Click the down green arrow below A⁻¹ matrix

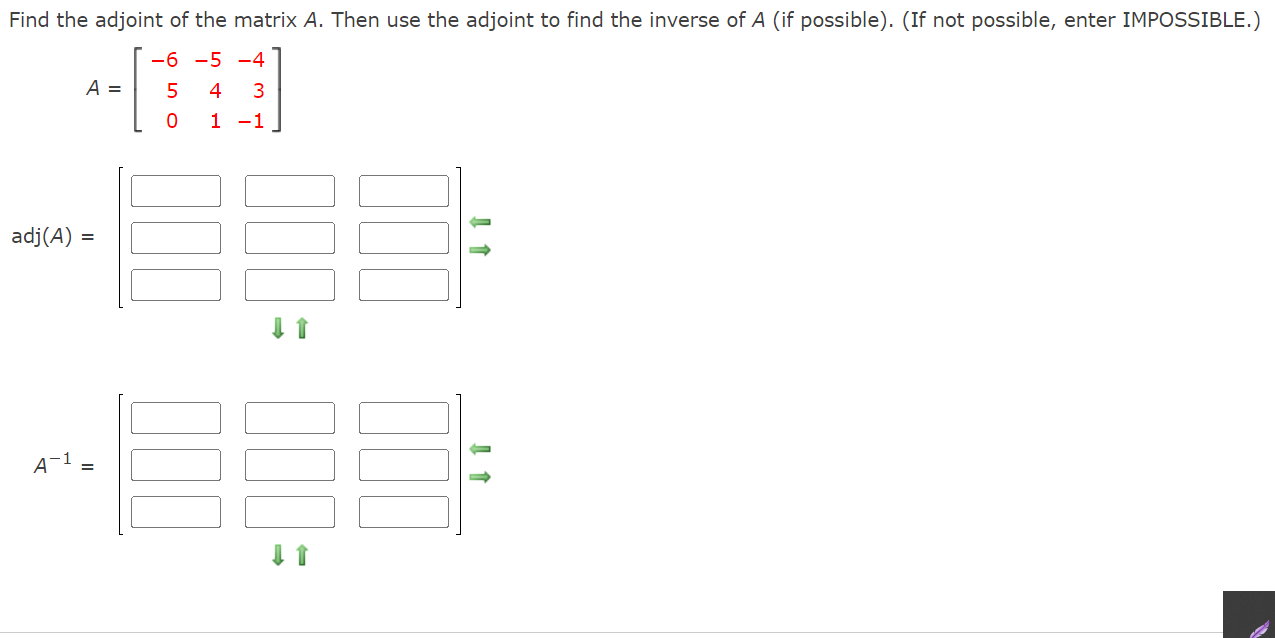tap(278, 555)
